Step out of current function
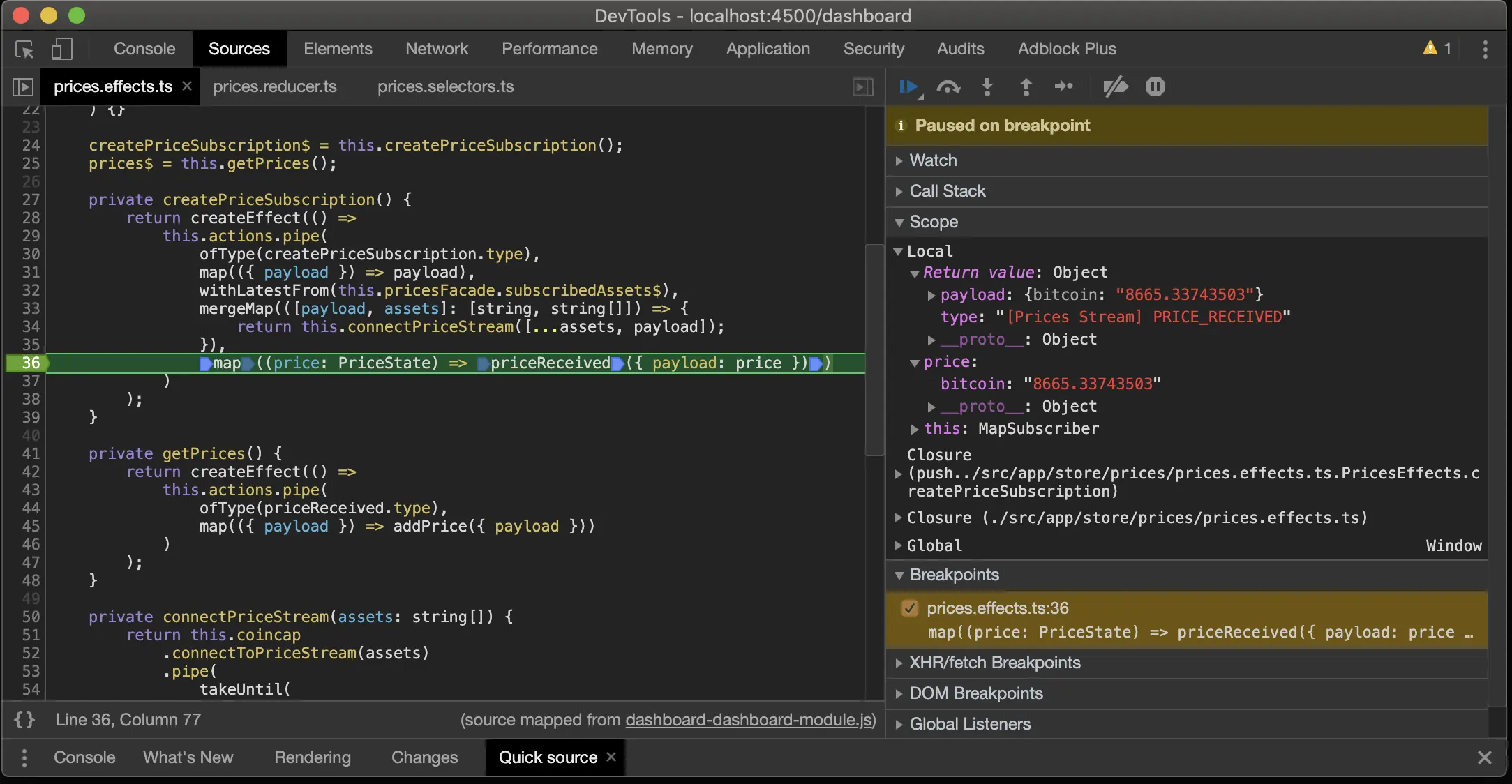 1026,86
